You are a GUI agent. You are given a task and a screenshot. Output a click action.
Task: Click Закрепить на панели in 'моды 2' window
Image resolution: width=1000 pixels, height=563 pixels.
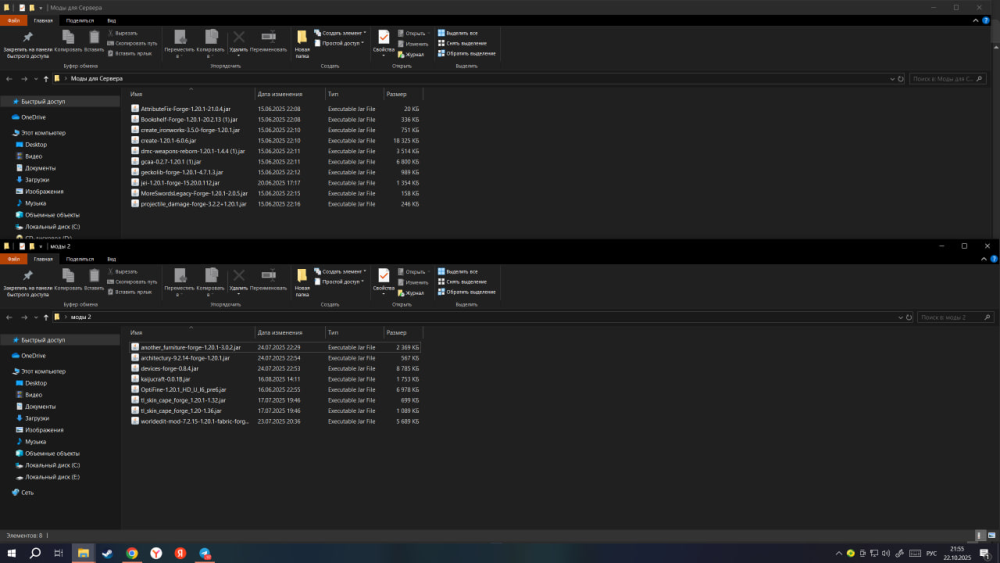(x=27, y=282)
